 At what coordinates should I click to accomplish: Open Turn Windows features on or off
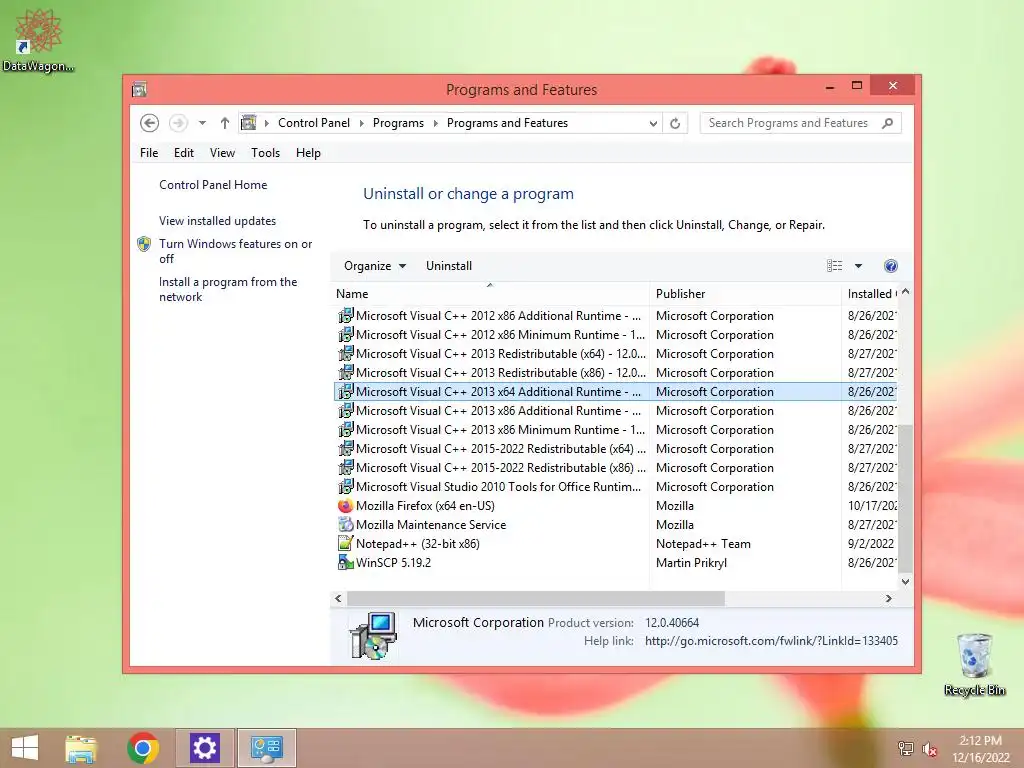pos(235,251)
